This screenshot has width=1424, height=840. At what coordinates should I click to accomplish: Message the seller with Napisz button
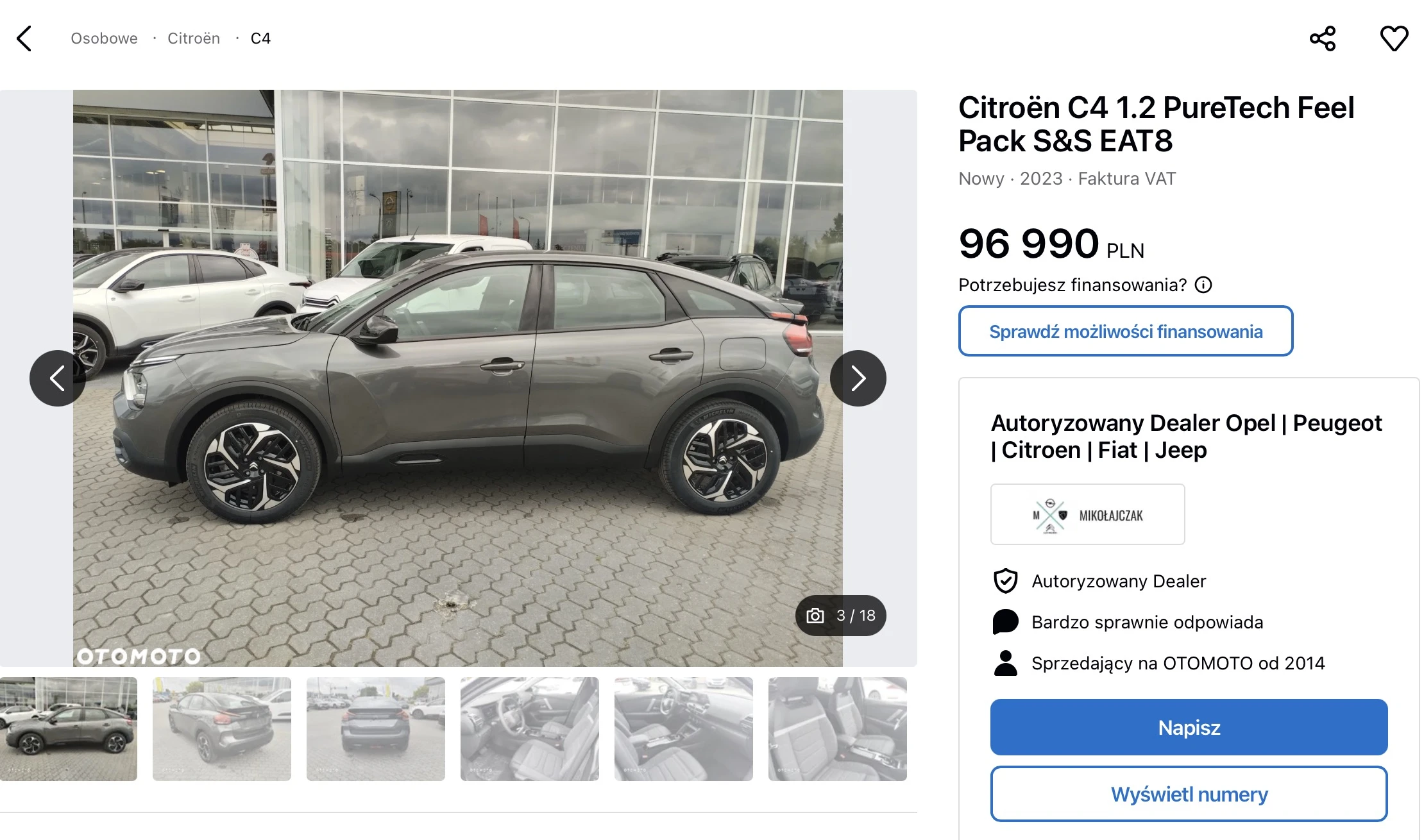1189,727
